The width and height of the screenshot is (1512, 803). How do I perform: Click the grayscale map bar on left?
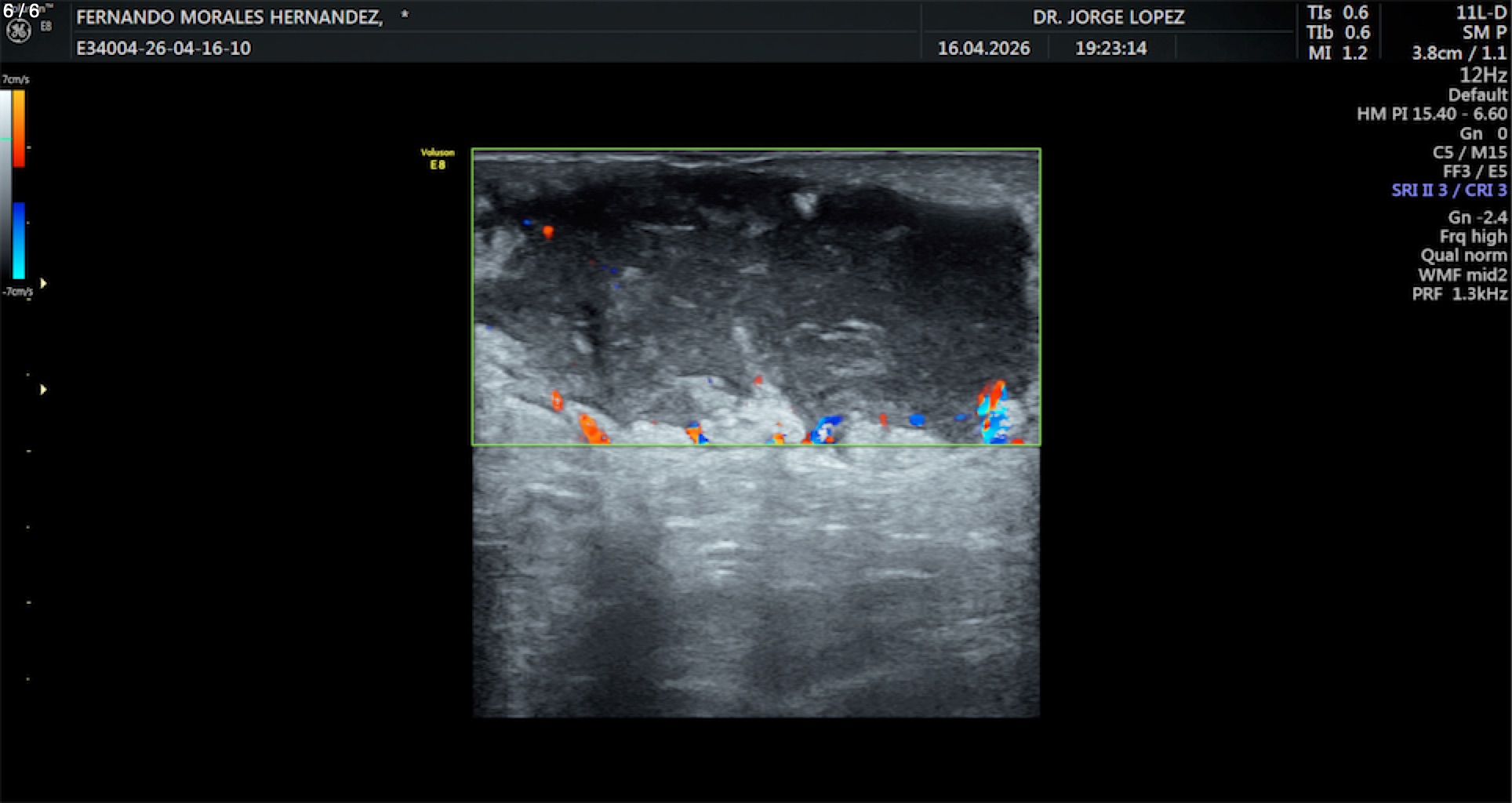[5, 184]
